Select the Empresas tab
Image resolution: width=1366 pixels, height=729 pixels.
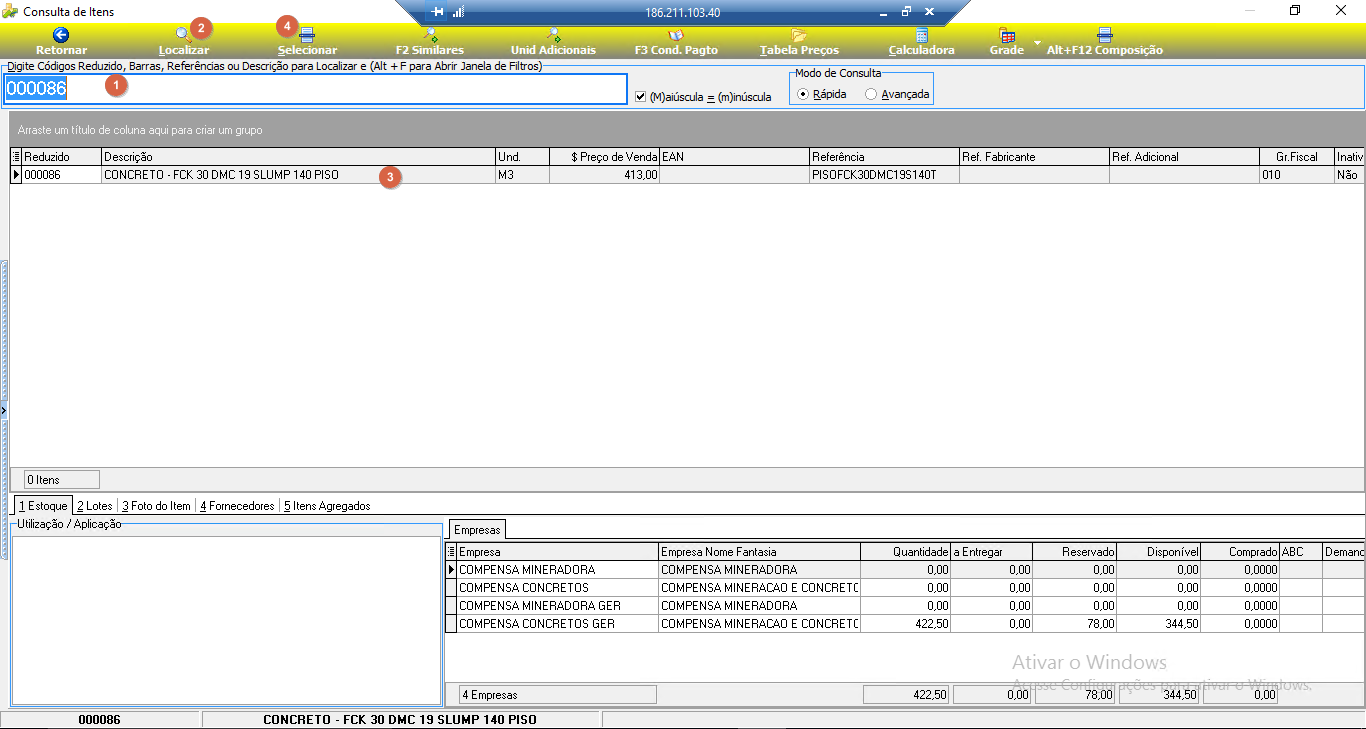[x=476, y=529]
